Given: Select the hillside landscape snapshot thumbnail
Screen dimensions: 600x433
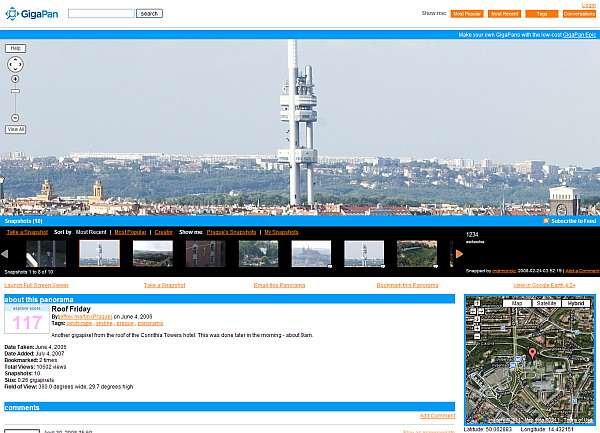Looking at the screenshot, I should point(153,254).
